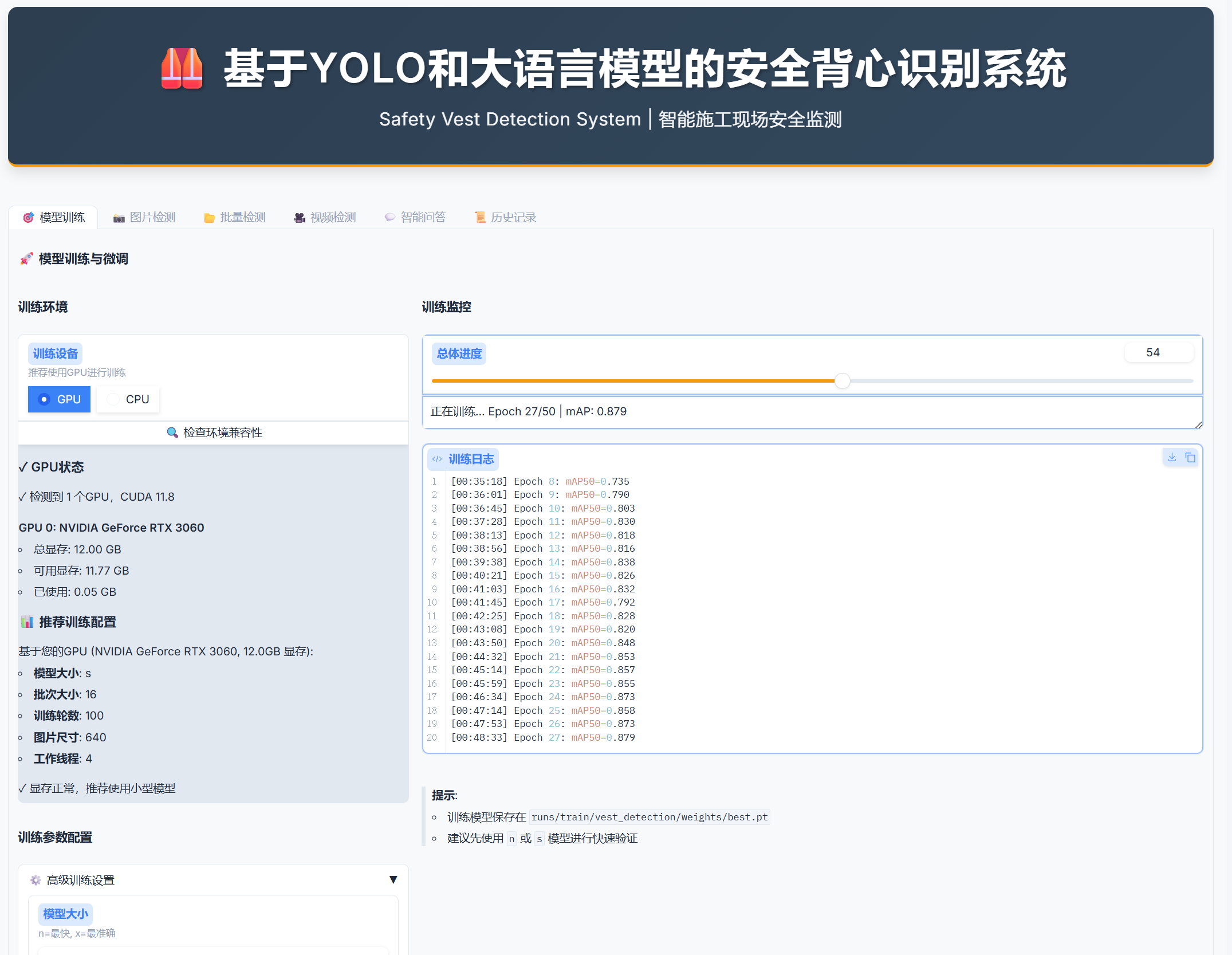This screenshot has width=1232, height=955.
Task: Click the gear icon beside 高级训练设置
Action: (x=36, y=880)
